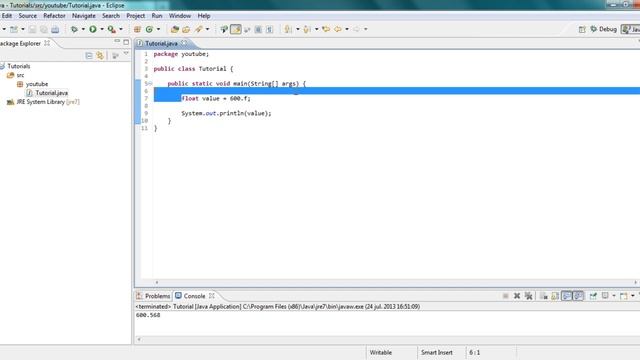Click the Print icon in toolbar
The image size is (640, 360).
tap(55, 29)
